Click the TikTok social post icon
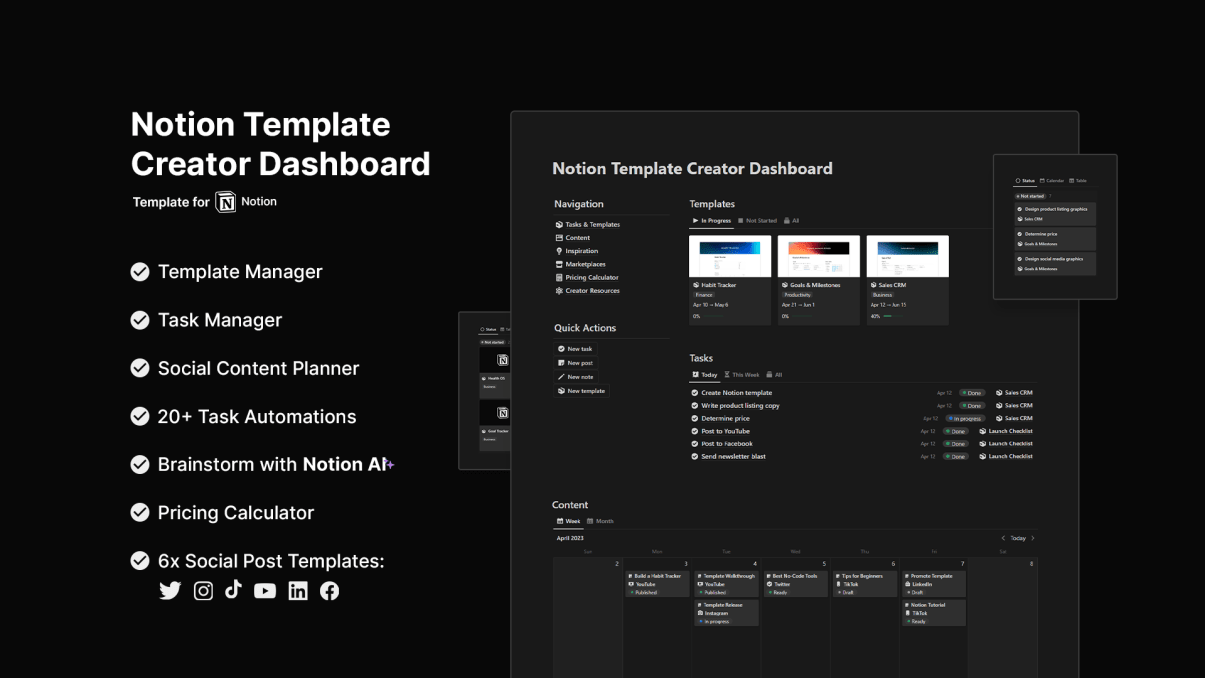1205x678 pixels. (x=234, y=590)
